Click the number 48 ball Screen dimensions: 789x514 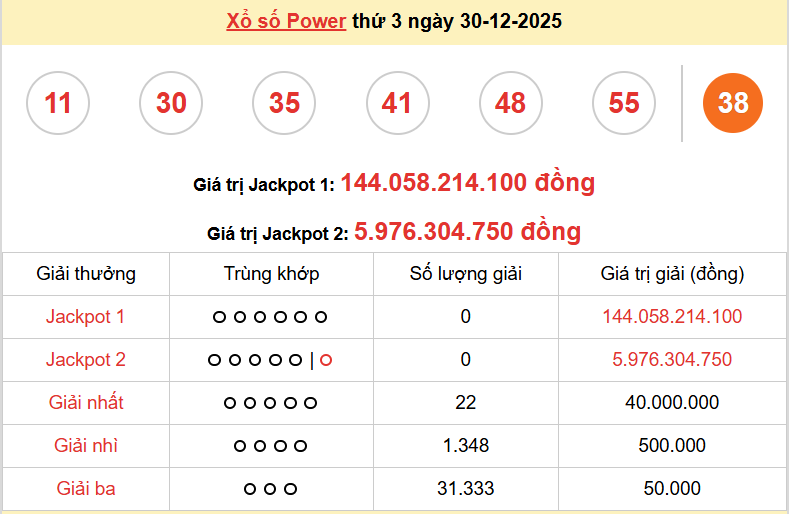pyautogui.click(x=510, y=103)
